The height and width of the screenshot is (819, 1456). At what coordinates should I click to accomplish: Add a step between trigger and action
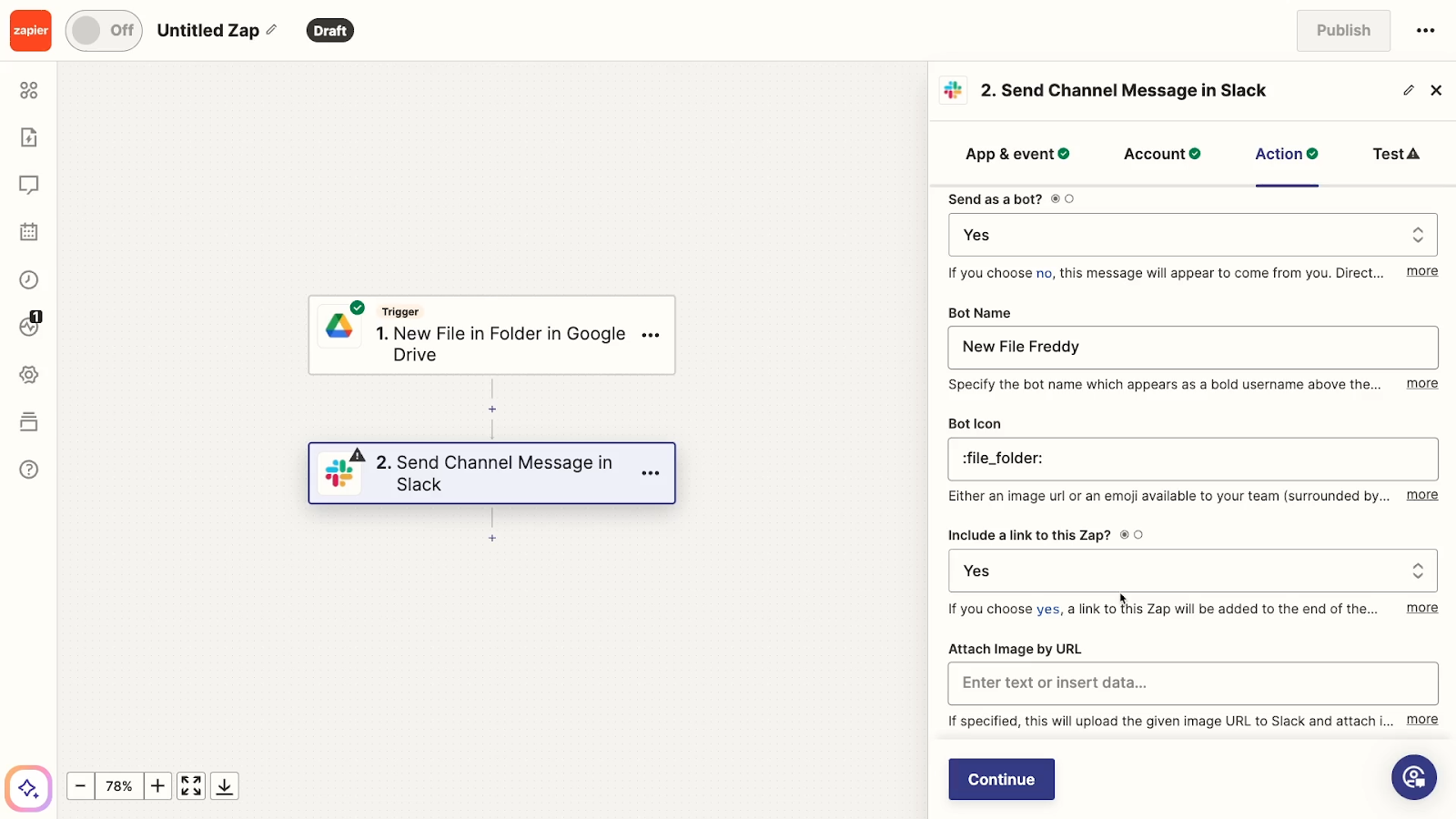click(x=492, y=409)
